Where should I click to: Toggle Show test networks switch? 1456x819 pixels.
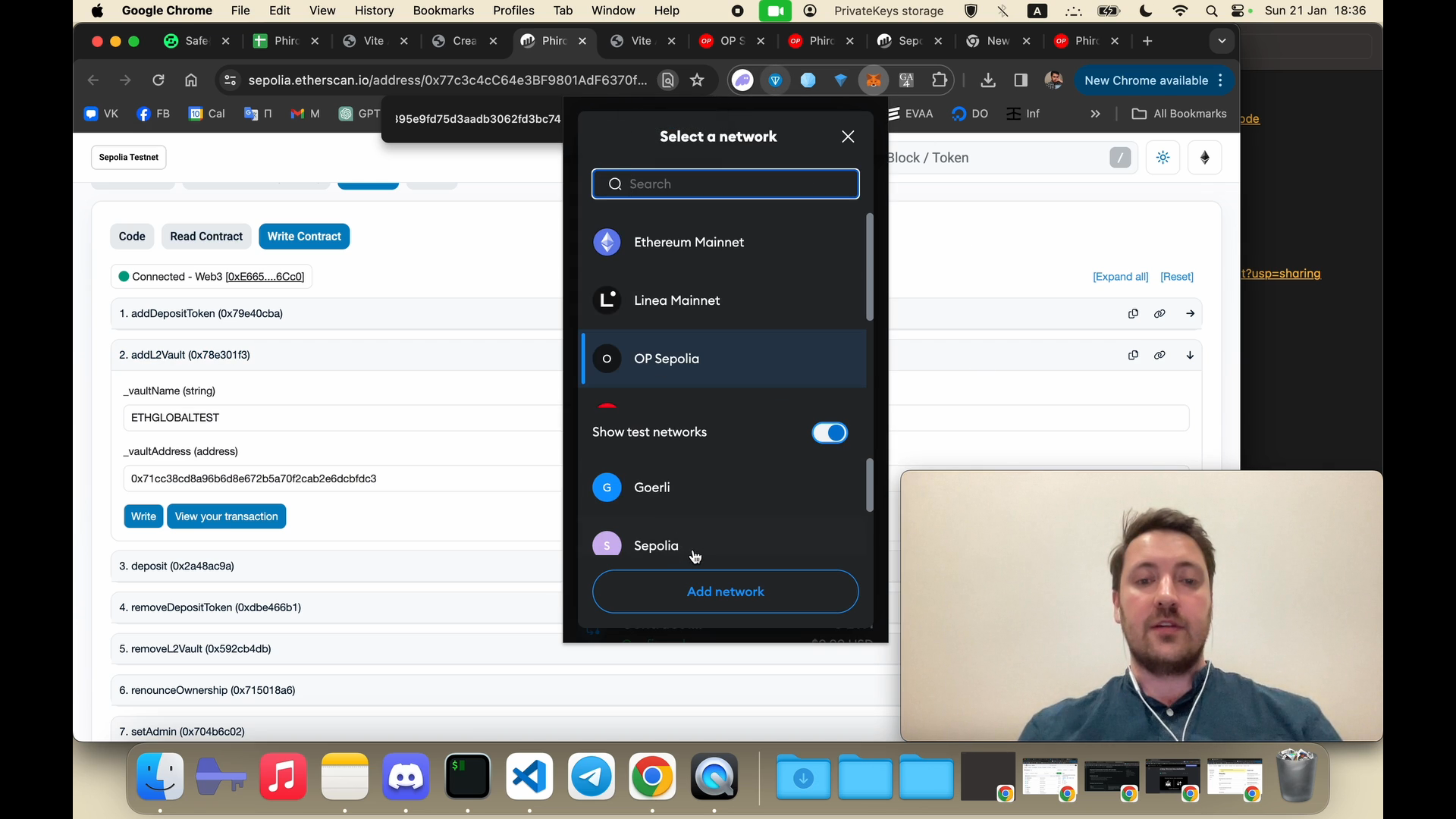point(830,432)
